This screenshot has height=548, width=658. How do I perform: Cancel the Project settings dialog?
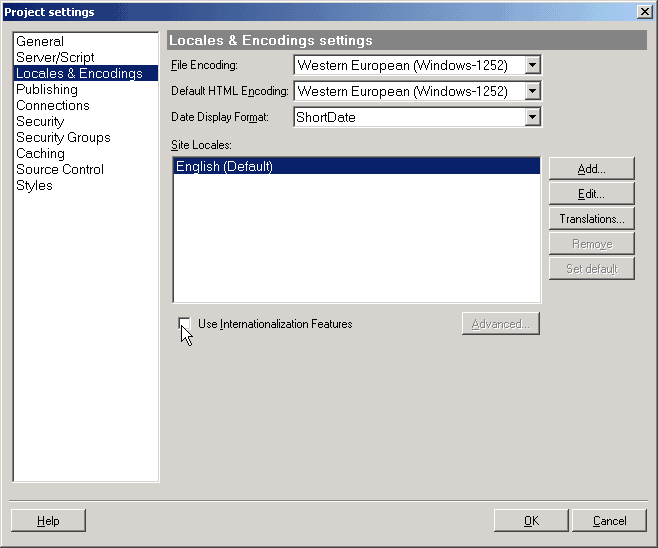point(609,521)
